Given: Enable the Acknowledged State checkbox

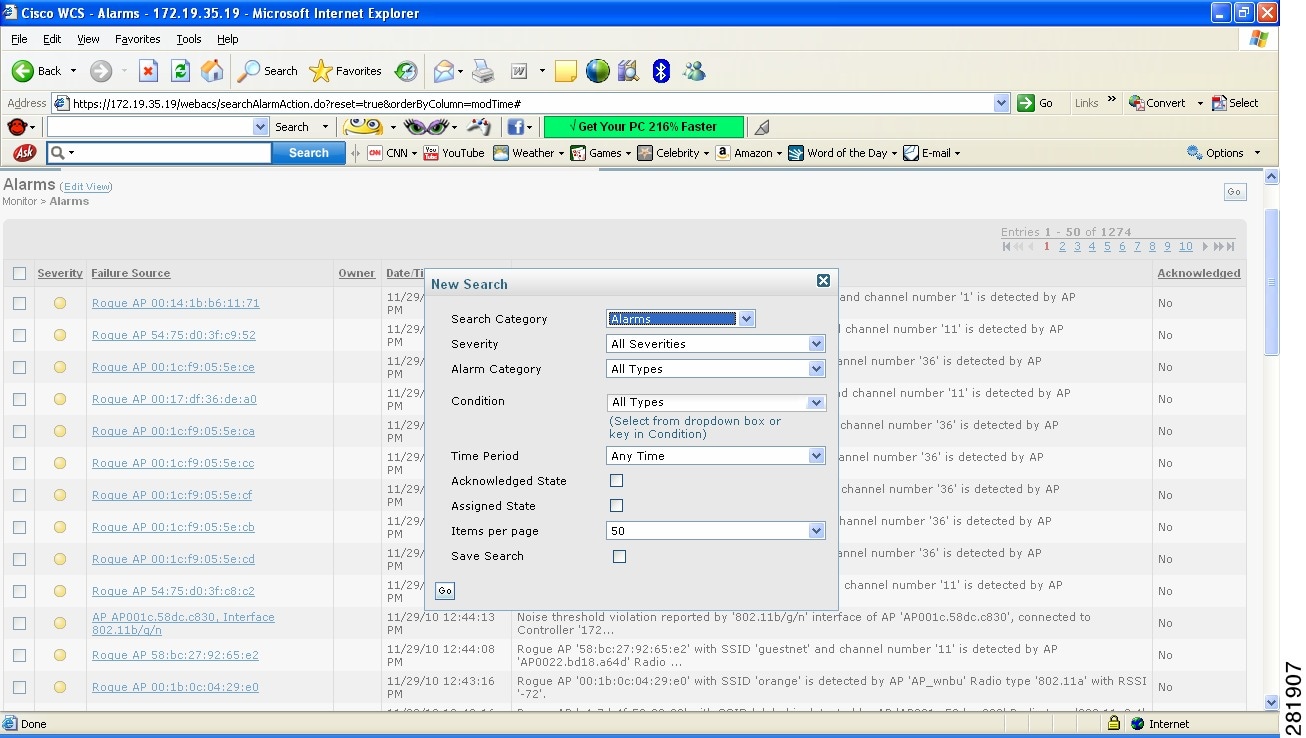Looking at the screenshot, I should [x=617, y=481].
